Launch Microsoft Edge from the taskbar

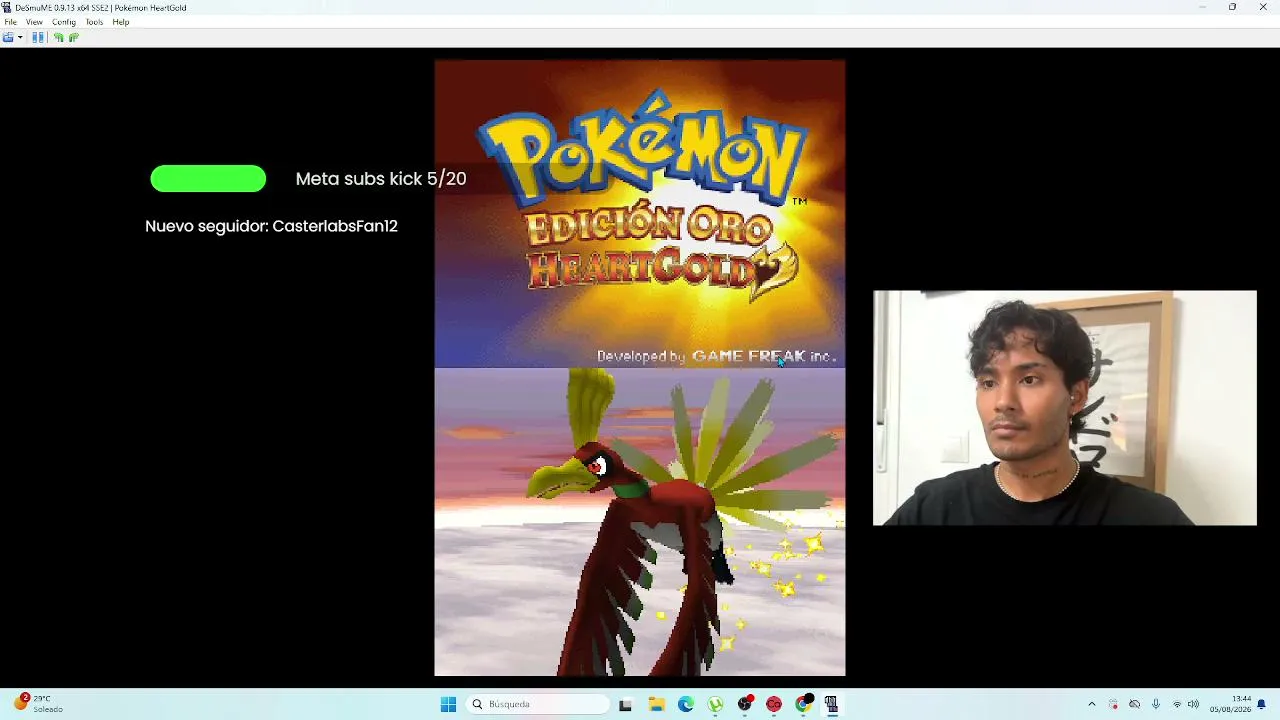pyautogui.click(x=686, y=704)
